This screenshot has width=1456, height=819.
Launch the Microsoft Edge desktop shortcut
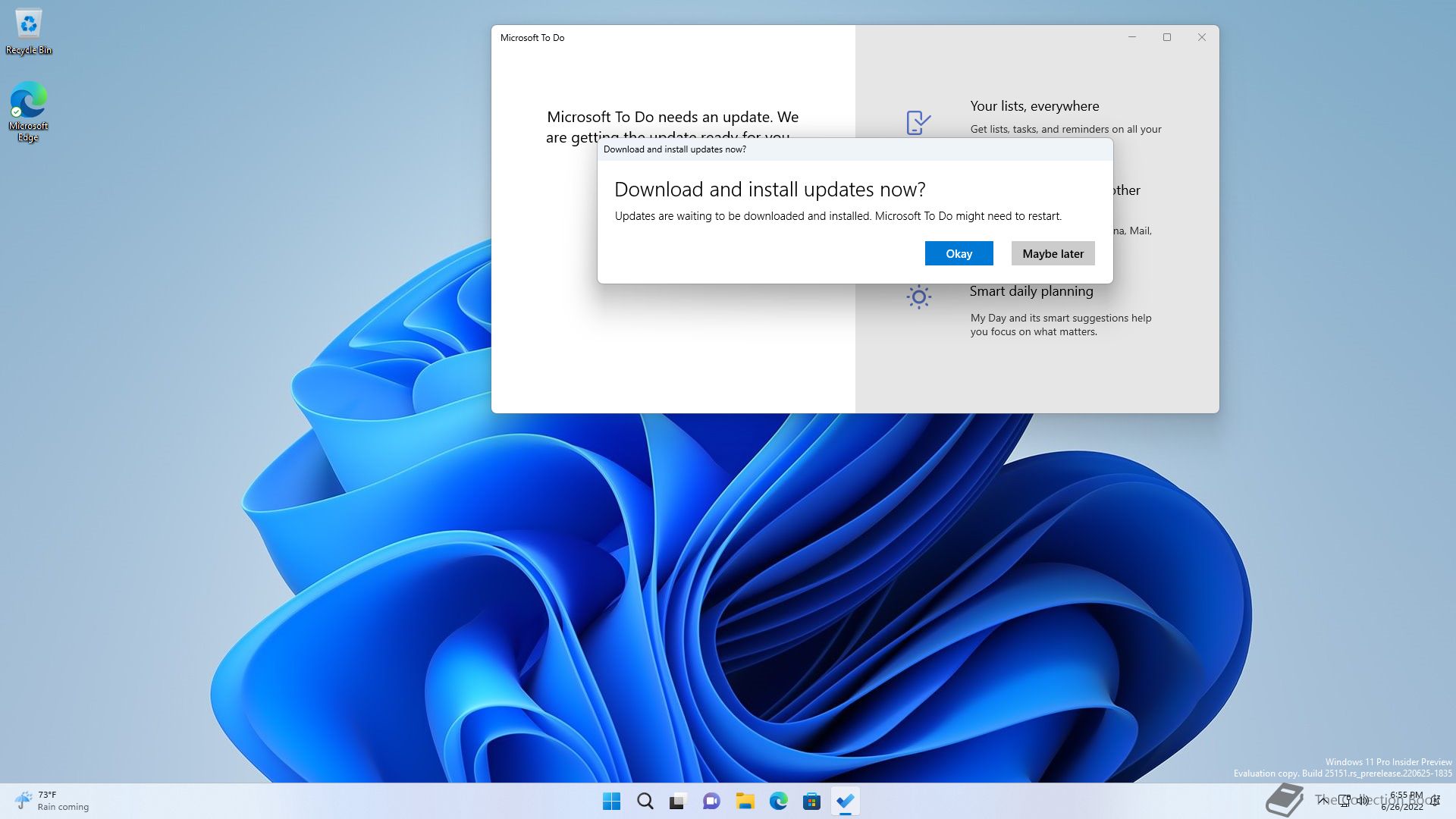[29, 112]
